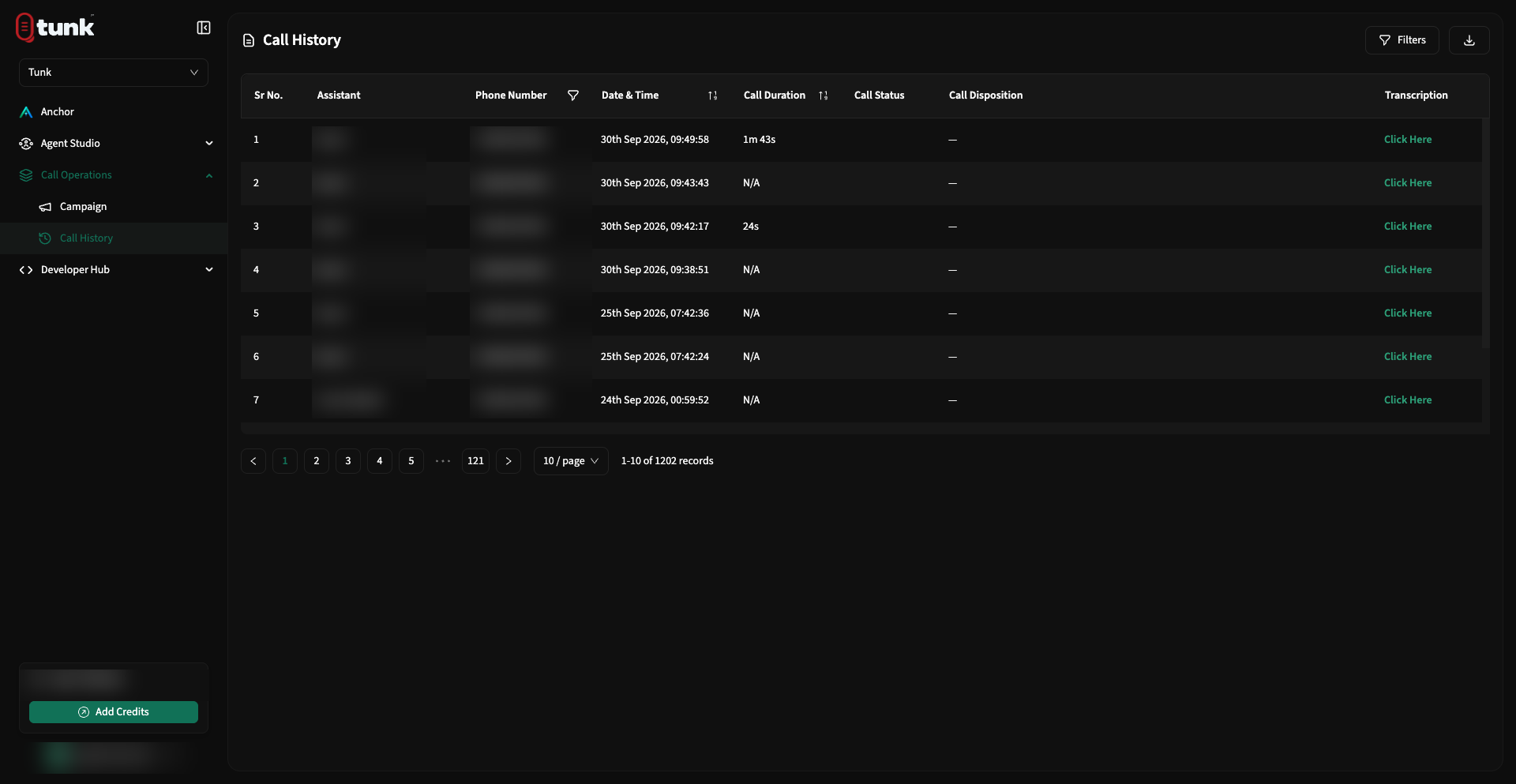
Task: Open the Tunk workspace dropdown
Action: click(x=114, y=73)
